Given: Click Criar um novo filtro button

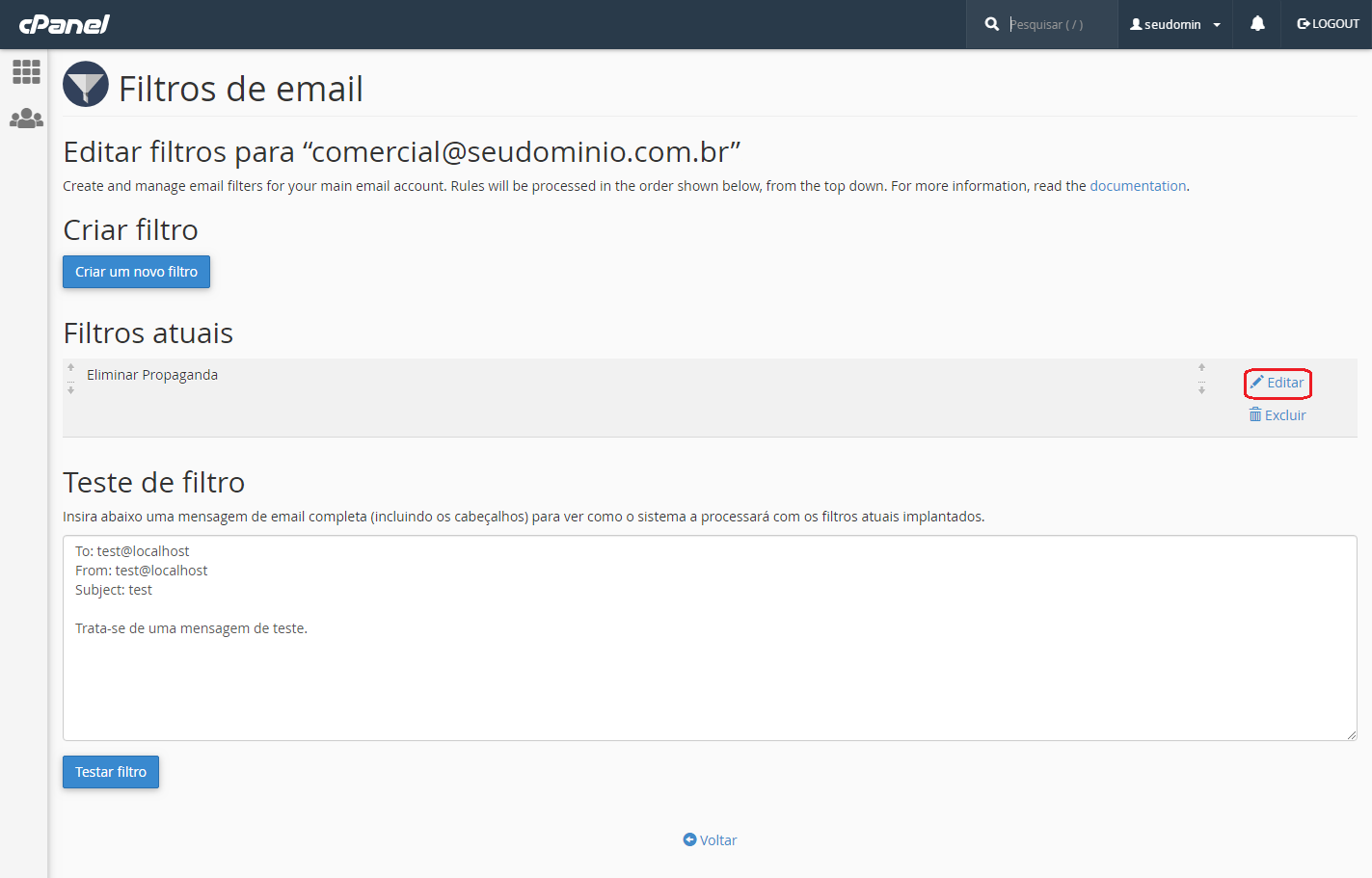Looking at the screenshot, I should click(136, 272).
